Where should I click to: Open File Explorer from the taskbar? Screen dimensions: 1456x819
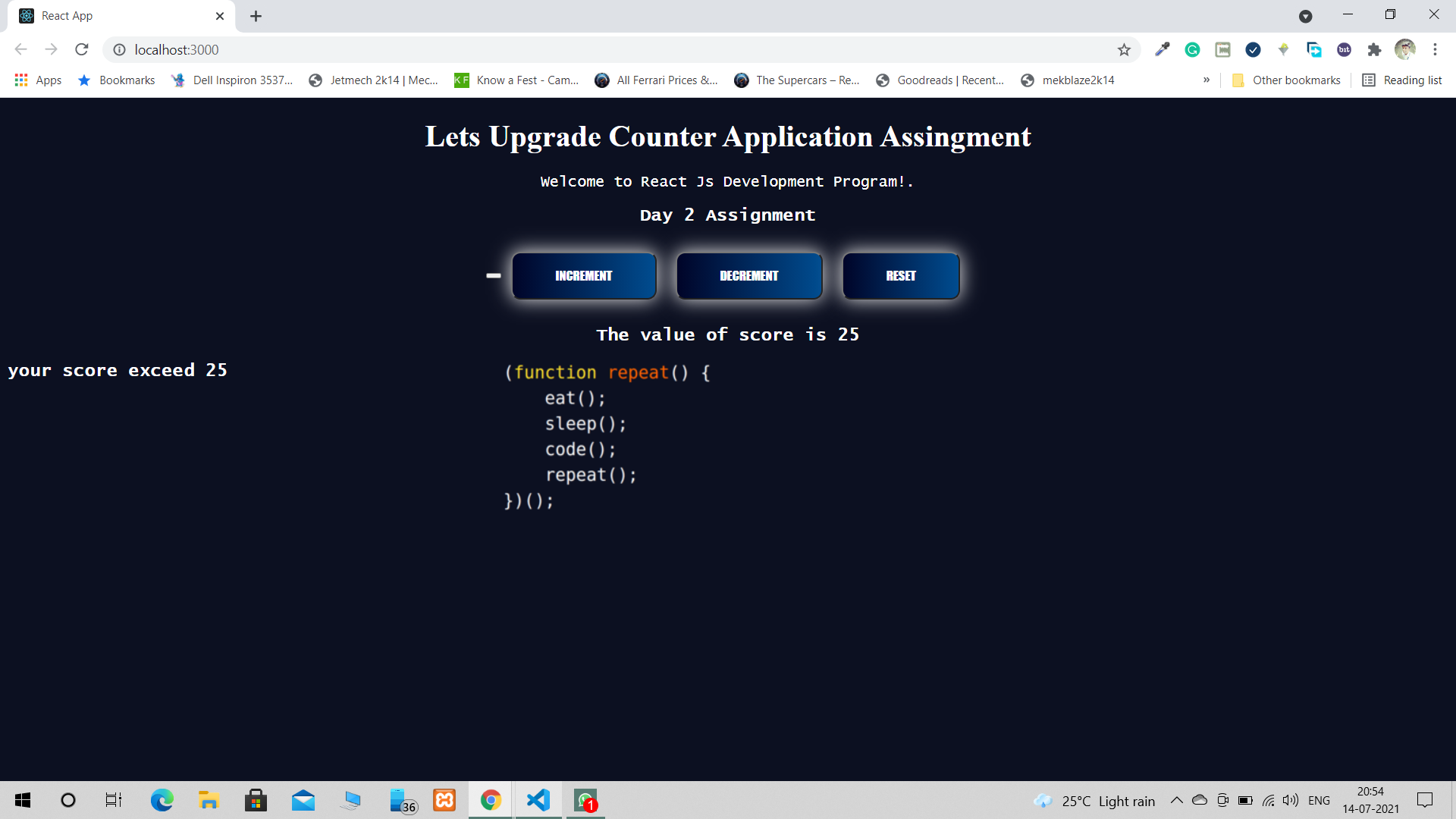pyautogui.click(x=209, y=800)
